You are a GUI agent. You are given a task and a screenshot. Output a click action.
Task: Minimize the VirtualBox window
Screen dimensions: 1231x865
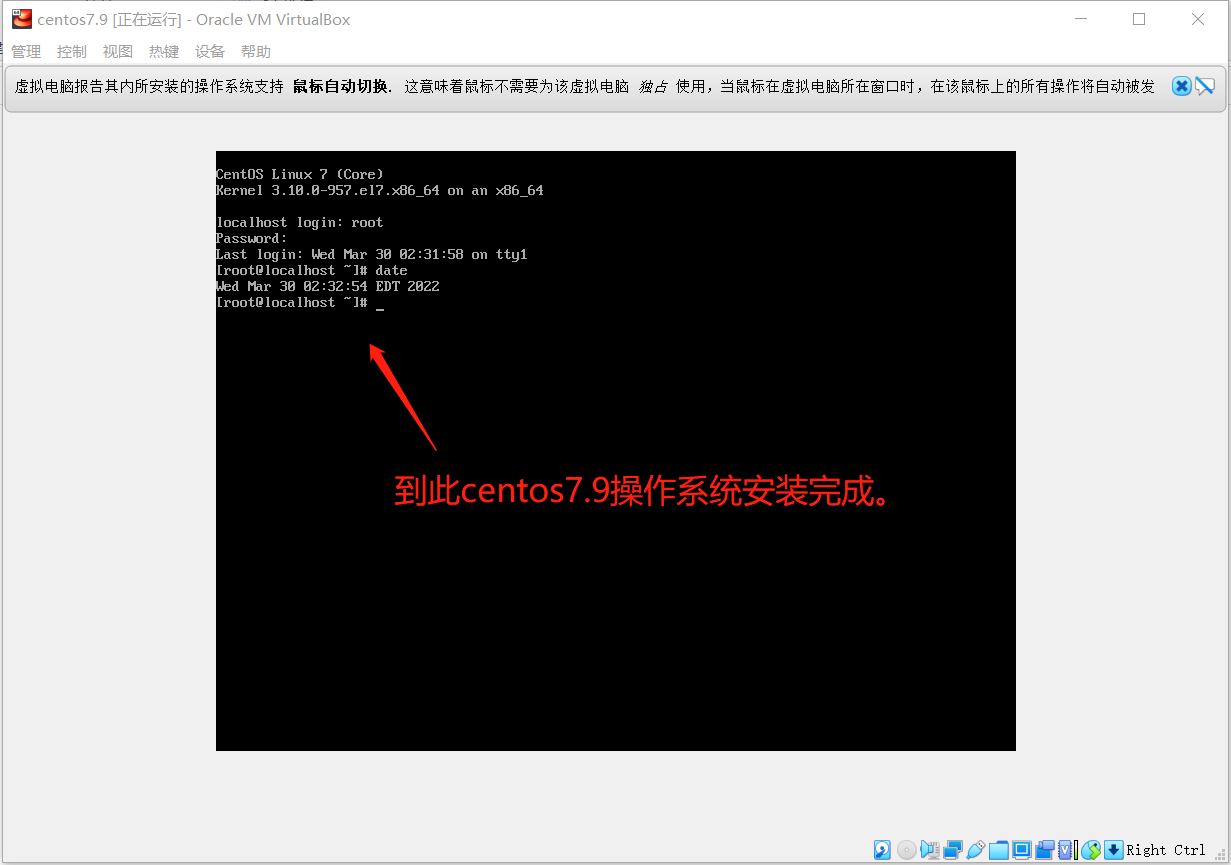coord(1081,19)
